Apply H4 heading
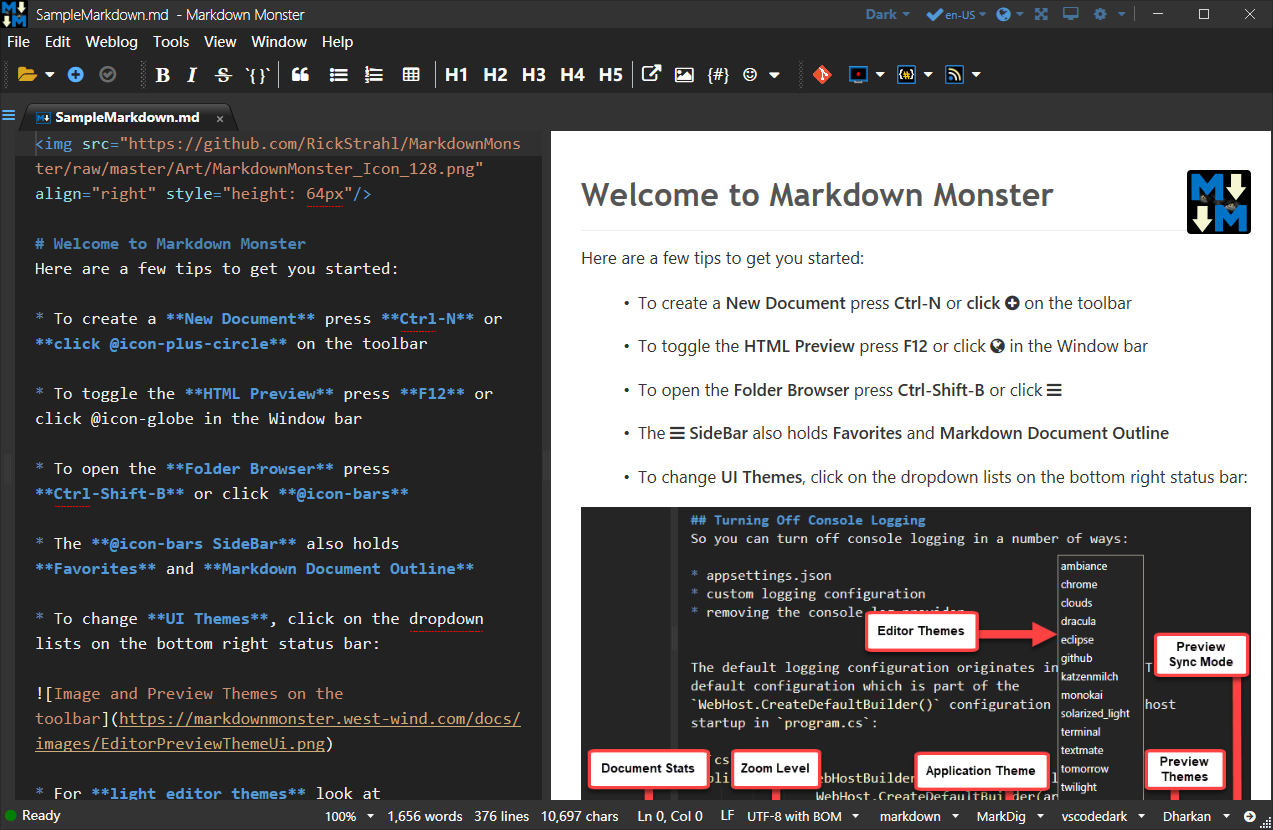Viewport: 1273px width, 830px height. [572, 74]
